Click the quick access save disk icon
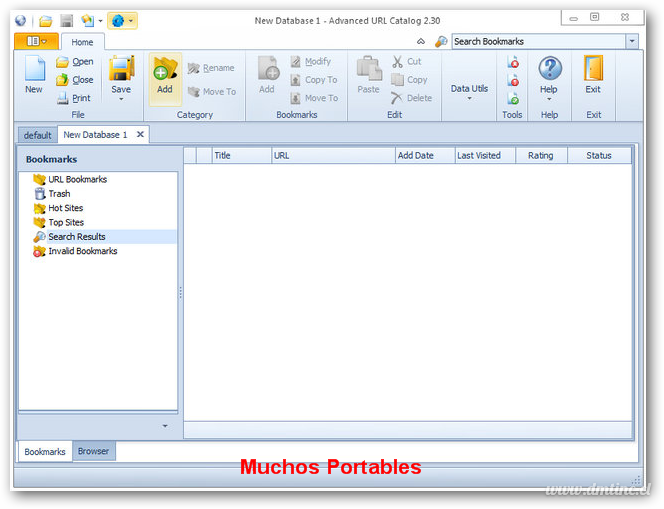The image size is (664, 509). click(66, 20)
